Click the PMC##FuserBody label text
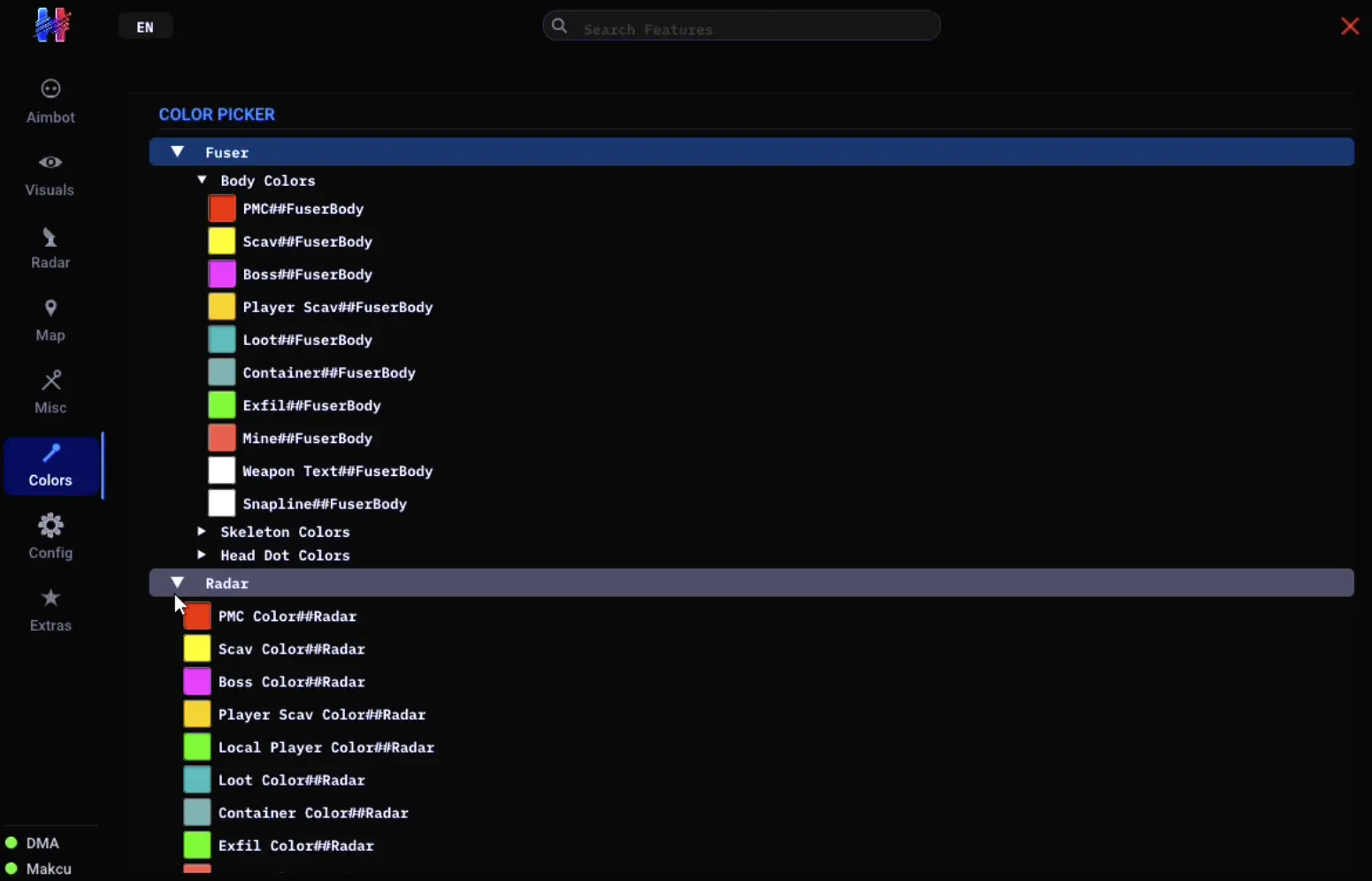Image resolution: width=1372 pixels, height=881 pixels. 303,209
